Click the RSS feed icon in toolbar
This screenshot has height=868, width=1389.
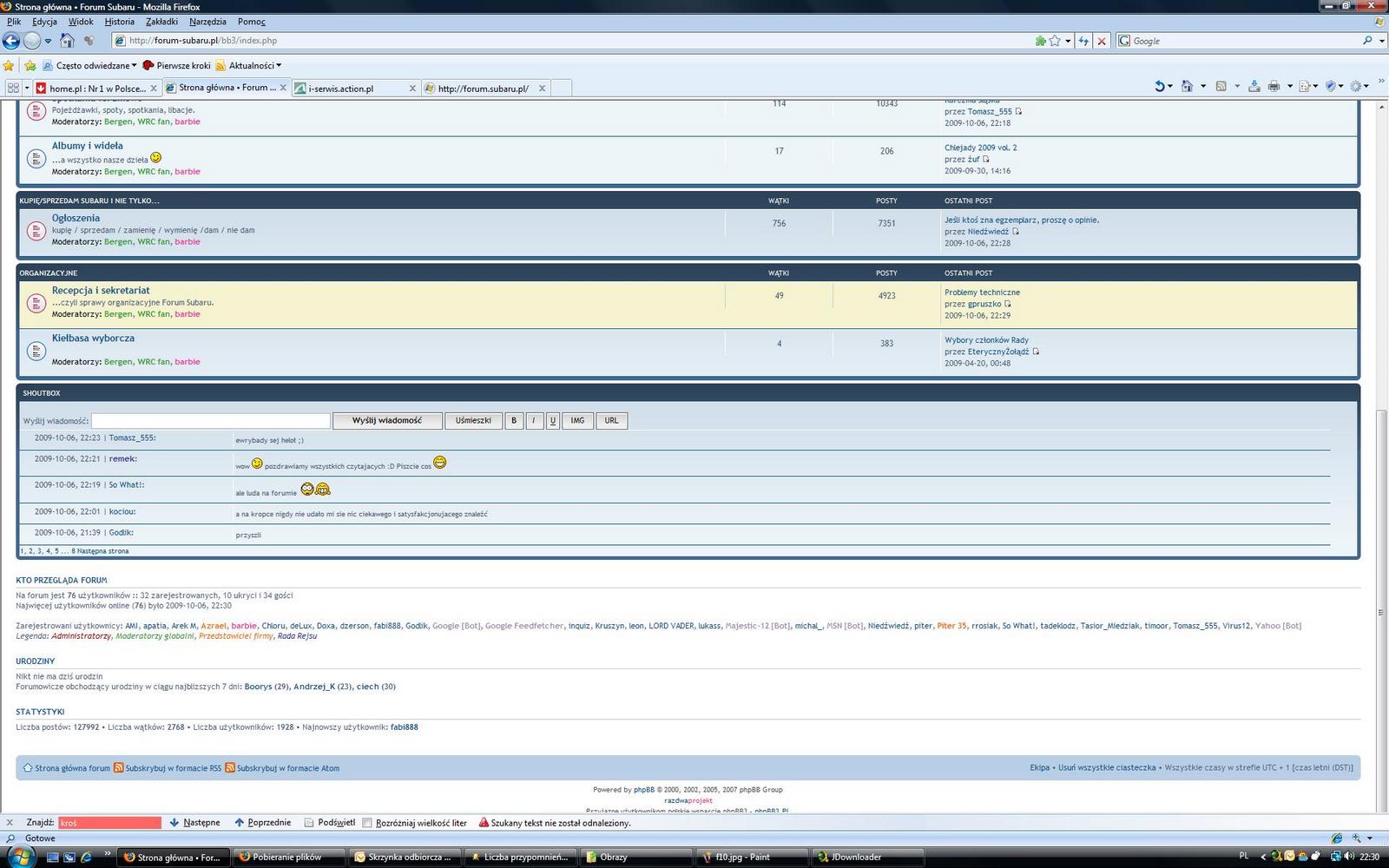1221,86
